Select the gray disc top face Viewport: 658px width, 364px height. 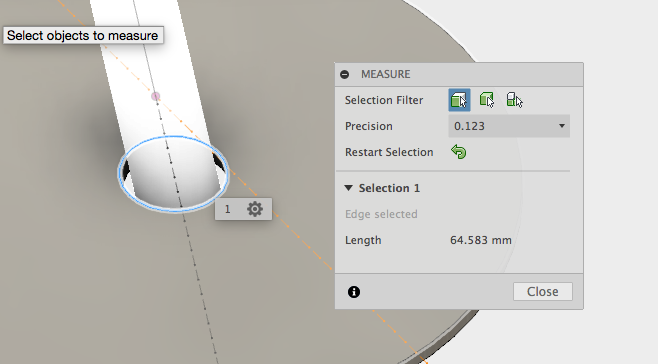point(105,273)
